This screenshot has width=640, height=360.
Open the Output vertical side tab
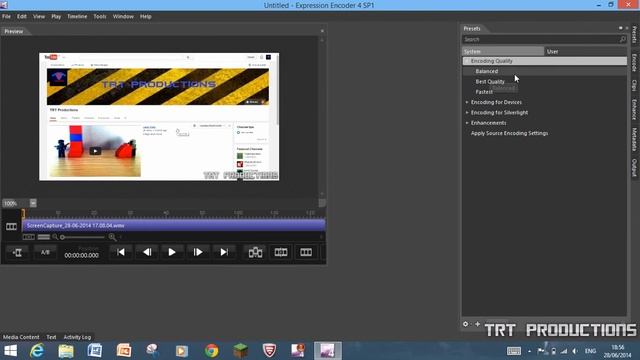634,168
